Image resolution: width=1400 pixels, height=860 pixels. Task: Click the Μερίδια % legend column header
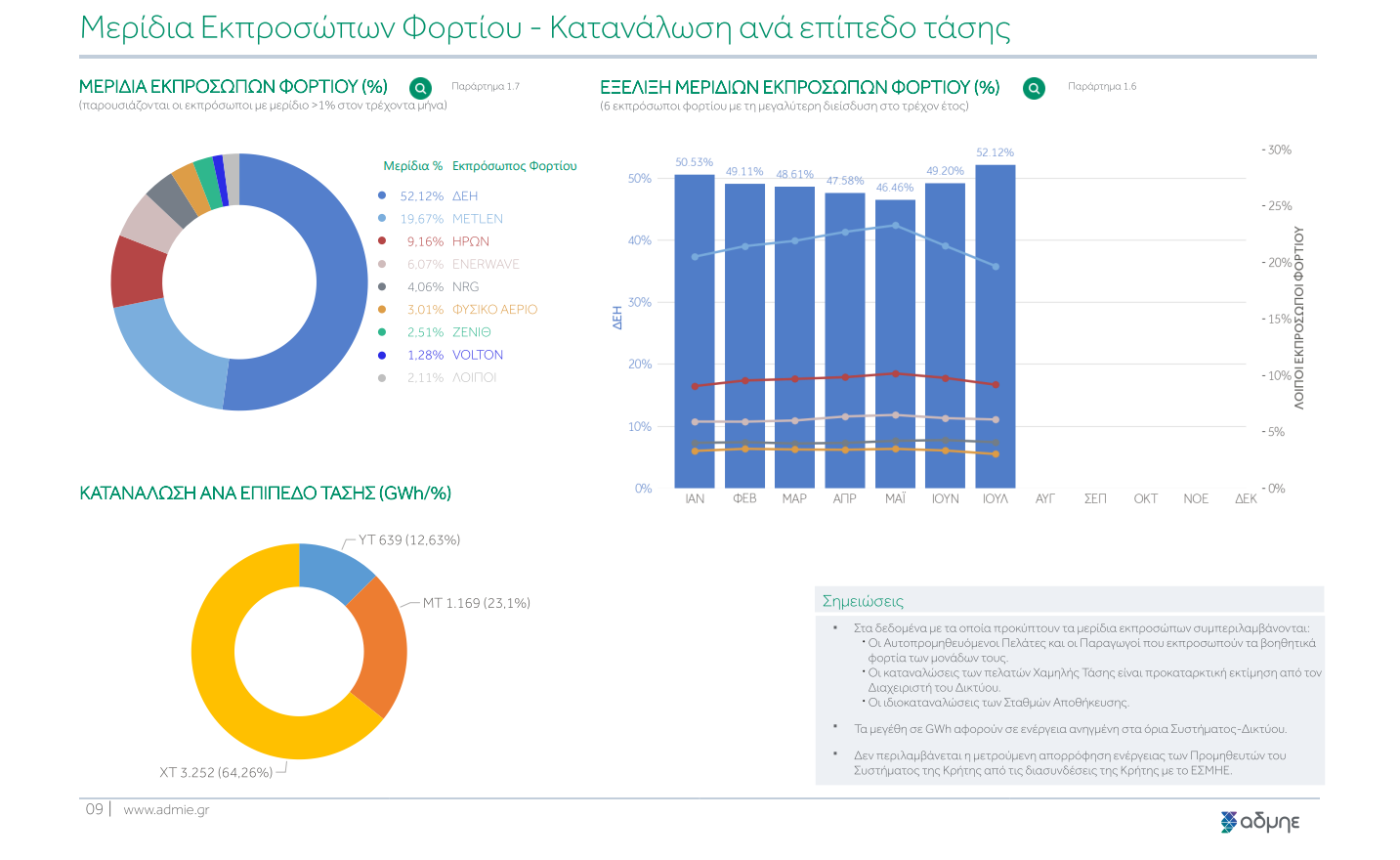[x=412, y=166]
